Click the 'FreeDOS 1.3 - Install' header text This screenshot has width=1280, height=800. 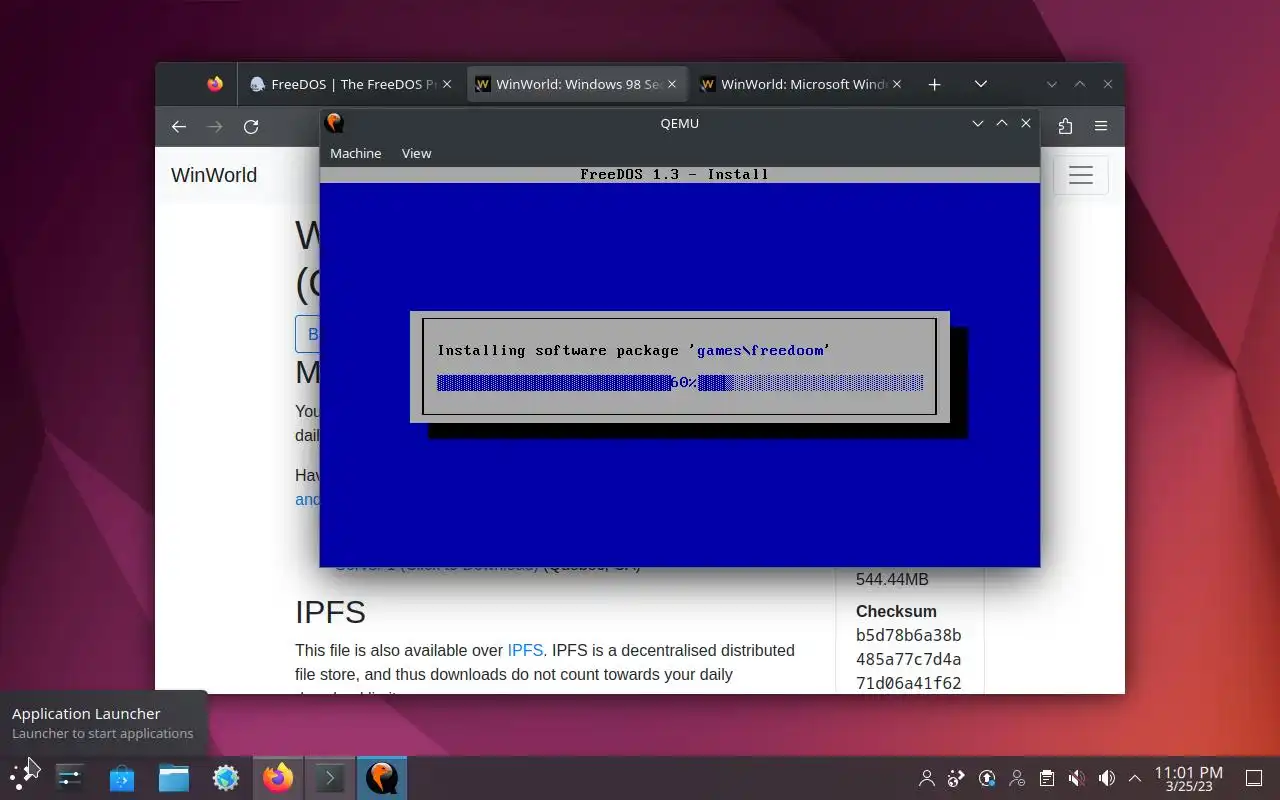click(674, 174)
